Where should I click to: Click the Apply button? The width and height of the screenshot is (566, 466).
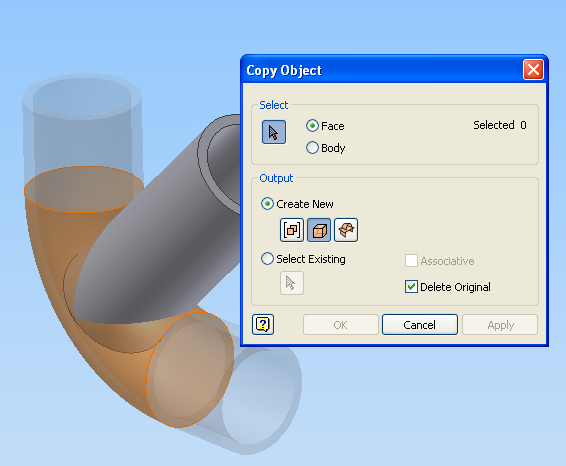click(500, 325)
